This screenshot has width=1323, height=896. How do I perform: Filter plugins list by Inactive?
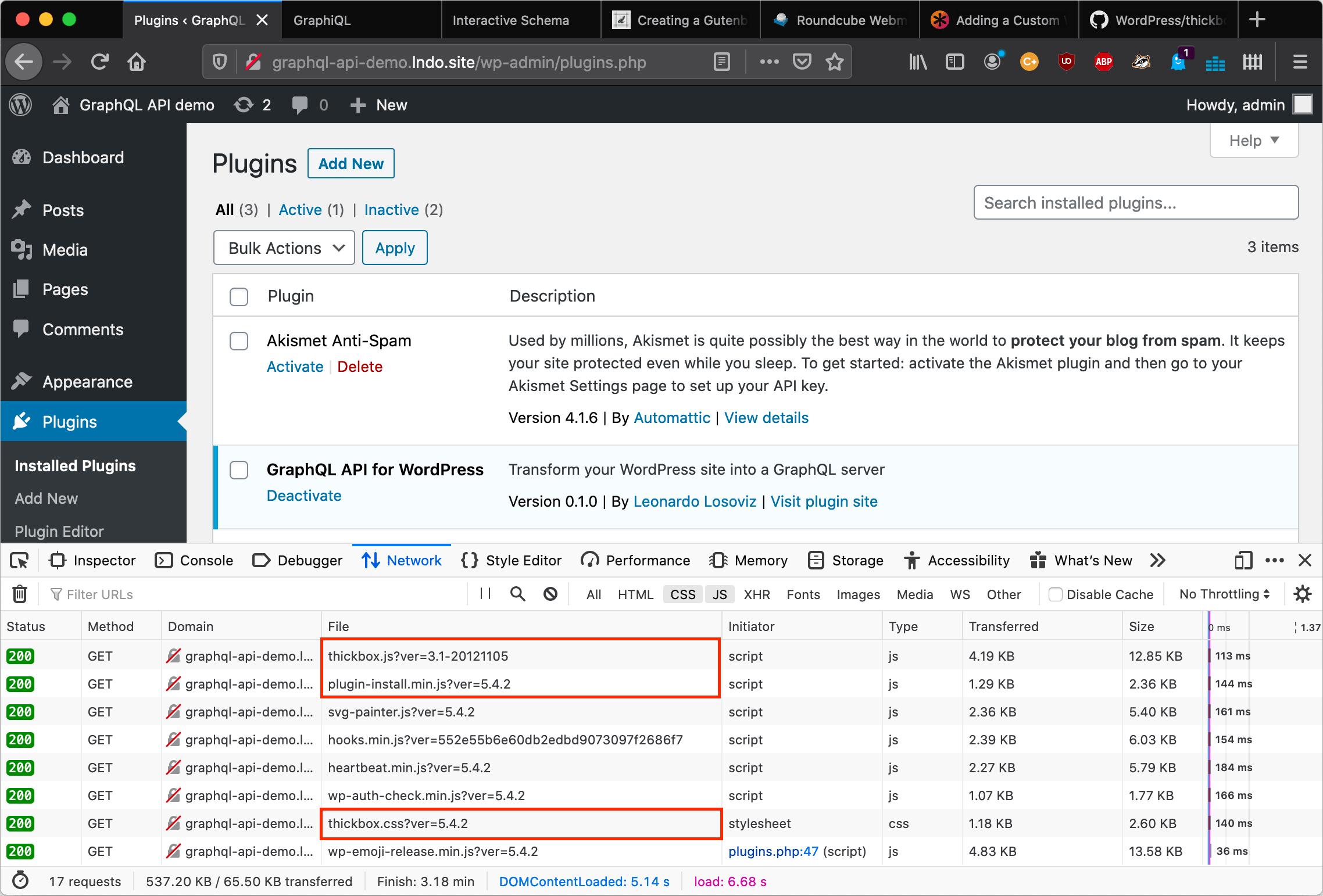(392, 210)
